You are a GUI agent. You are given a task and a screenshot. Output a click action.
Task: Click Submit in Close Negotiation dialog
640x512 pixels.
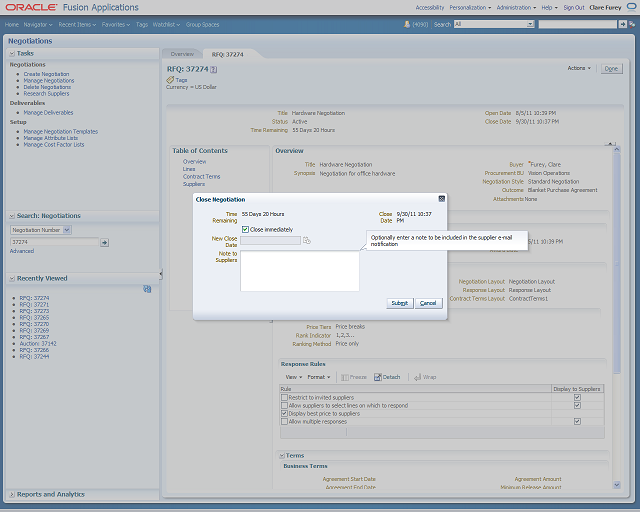[400, 303]
